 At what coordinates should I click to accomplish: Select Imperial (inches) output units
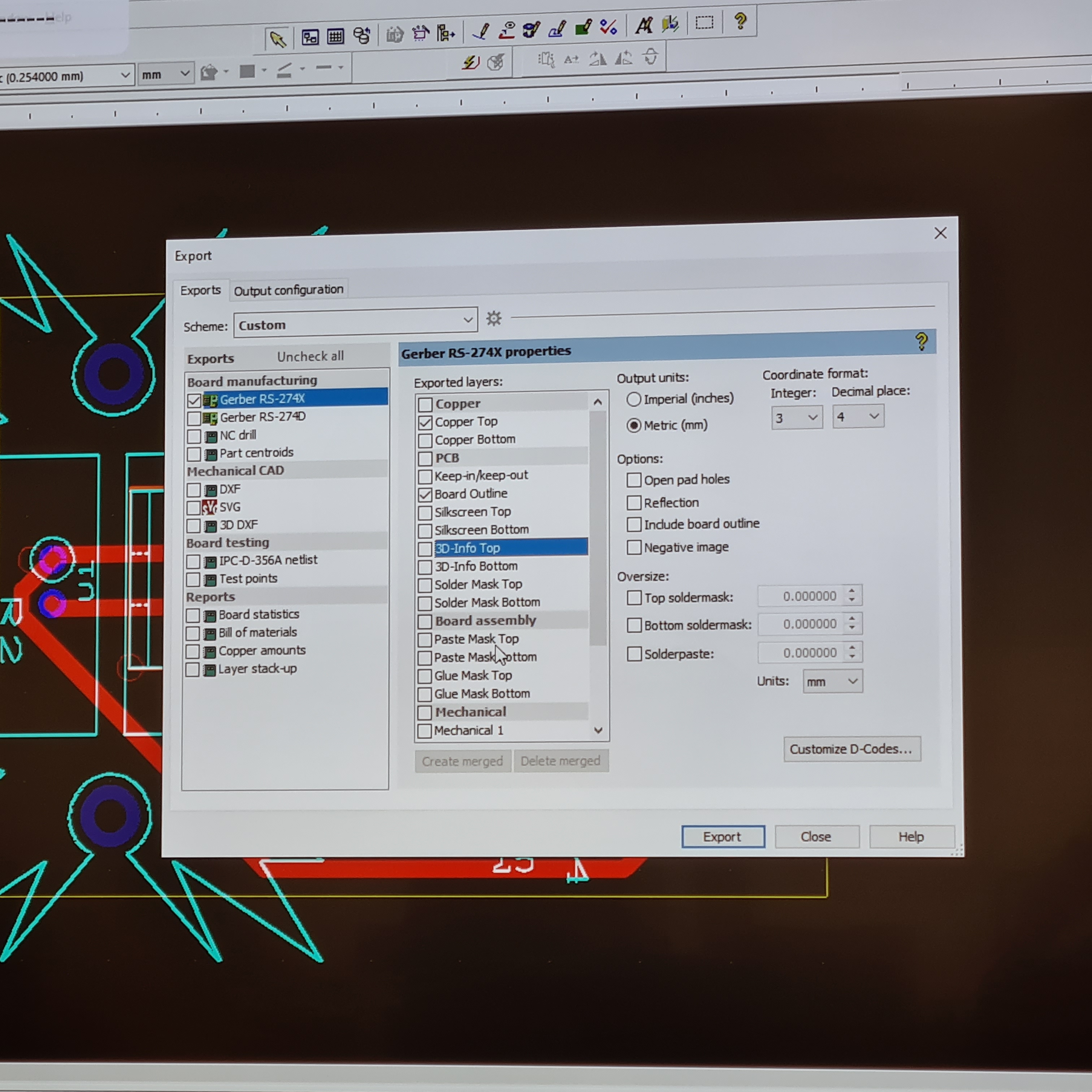[x=634, y=400]
